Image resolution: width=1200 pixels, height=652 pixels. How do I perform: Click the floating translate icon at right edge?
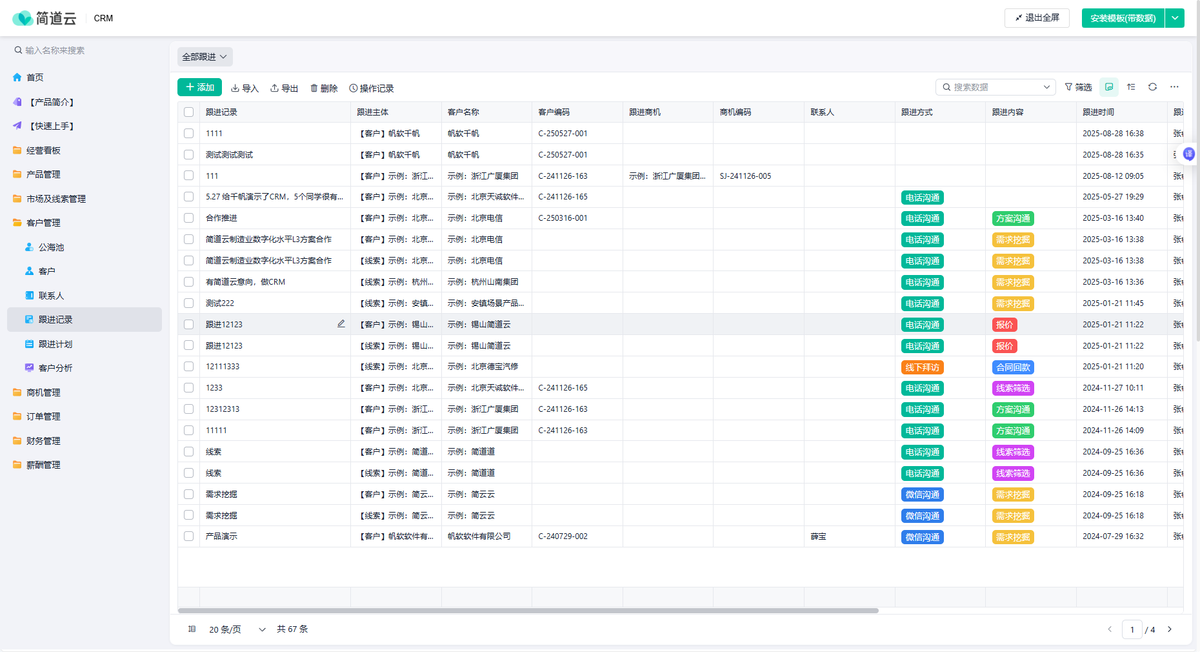point(1189,154)
